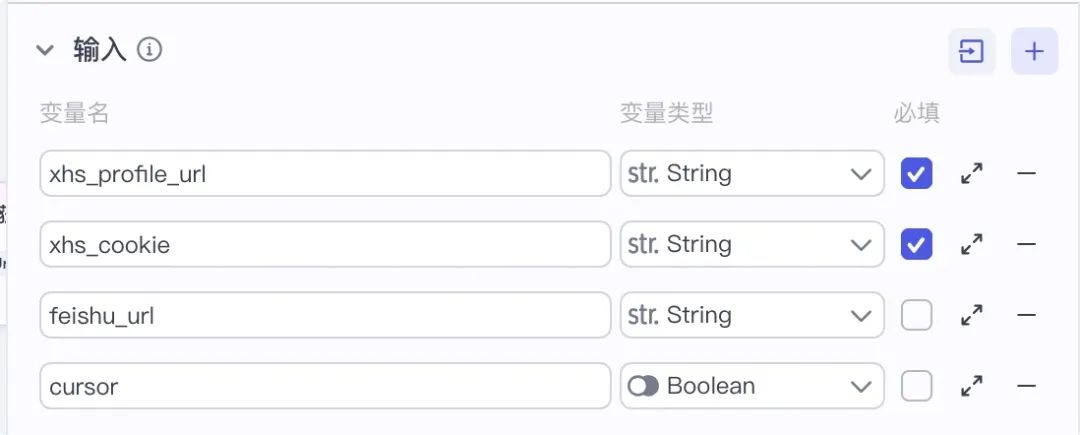This screenshot has height=435, width=1080.
Task: Remove the xhs_cookie variable row
Action: click(x=1026, y=244)
